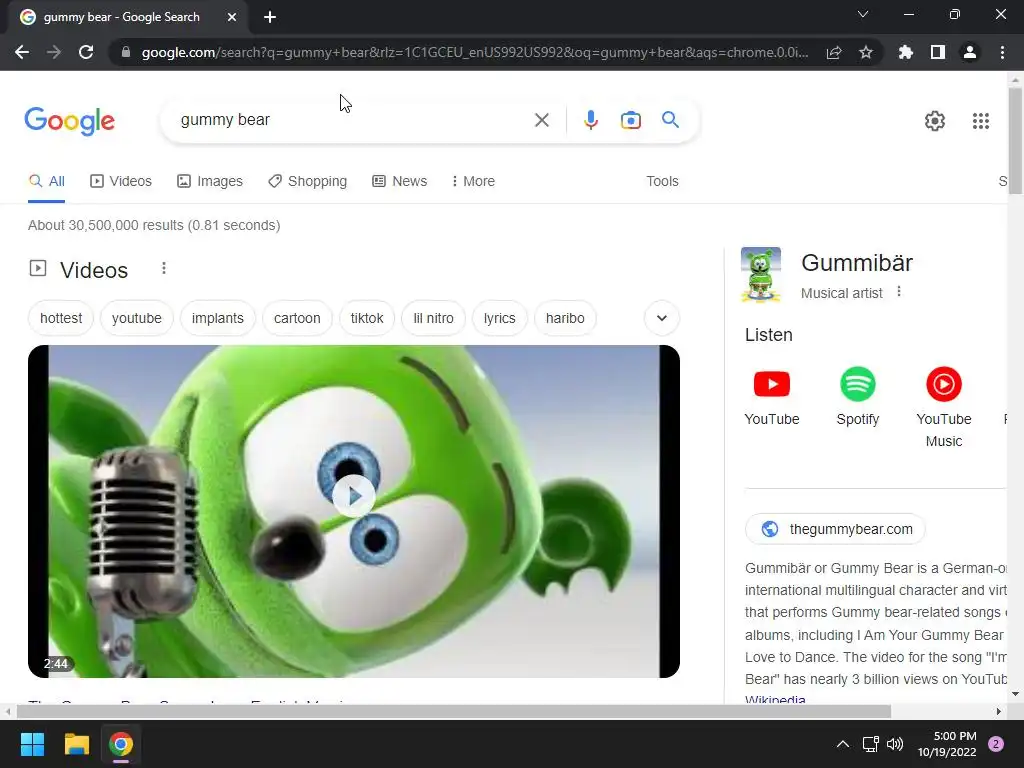Visit thegummybear.com website link
Viewport: 1024px width, 768px height.
(835, 529)
